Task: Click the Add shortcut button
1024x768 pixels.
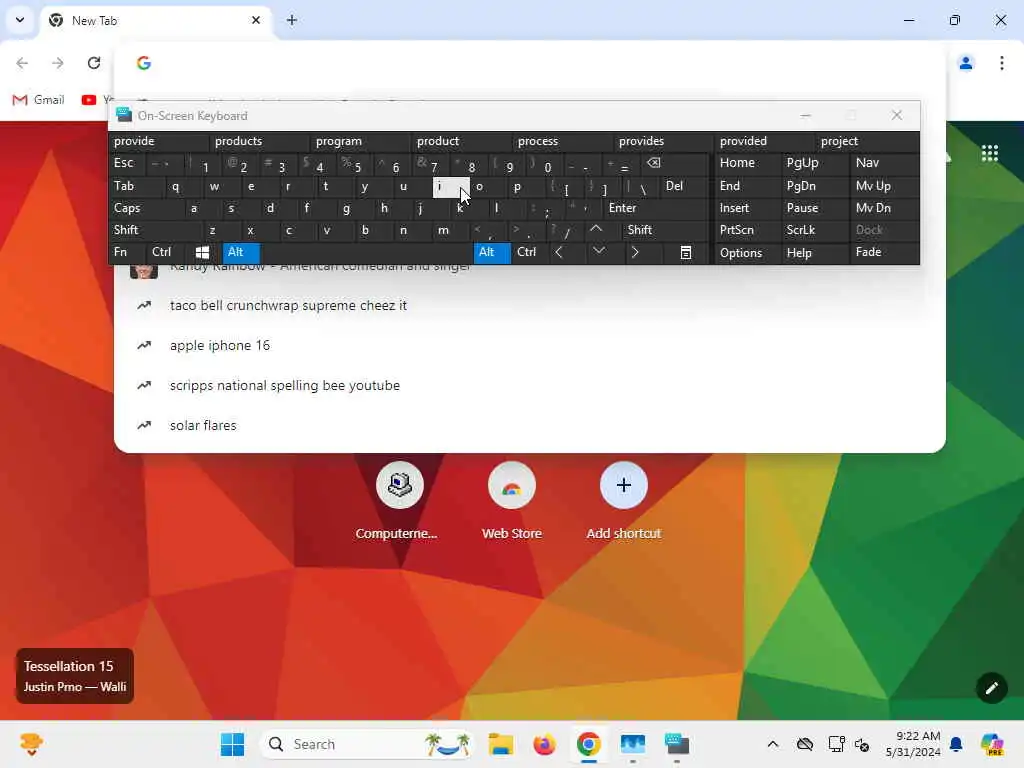Action: click(624, 502)
